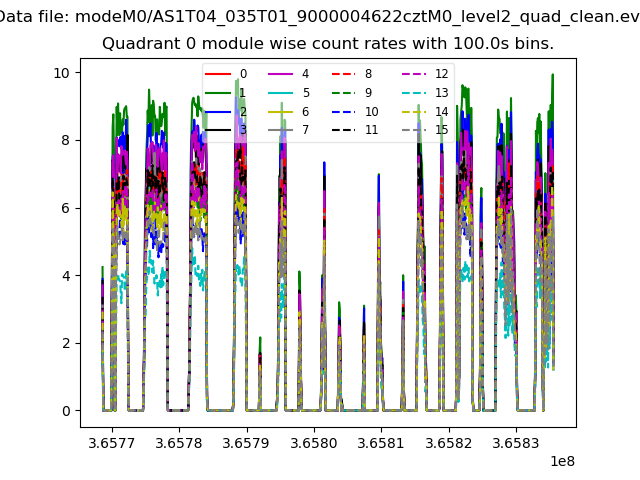Select the magenta dashed legend line for module 12
This screenshot has height=480, width=640.
click(x=413, y=74)
